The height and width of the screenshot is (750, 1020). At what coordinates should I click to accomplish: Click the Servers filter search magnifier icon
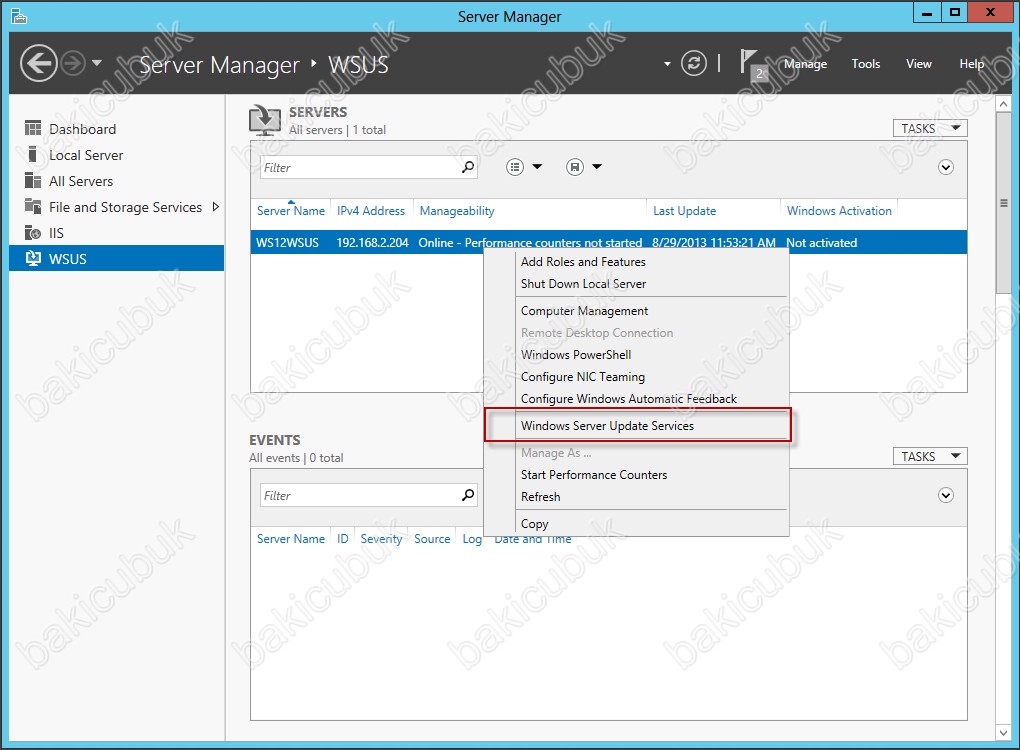468,167
